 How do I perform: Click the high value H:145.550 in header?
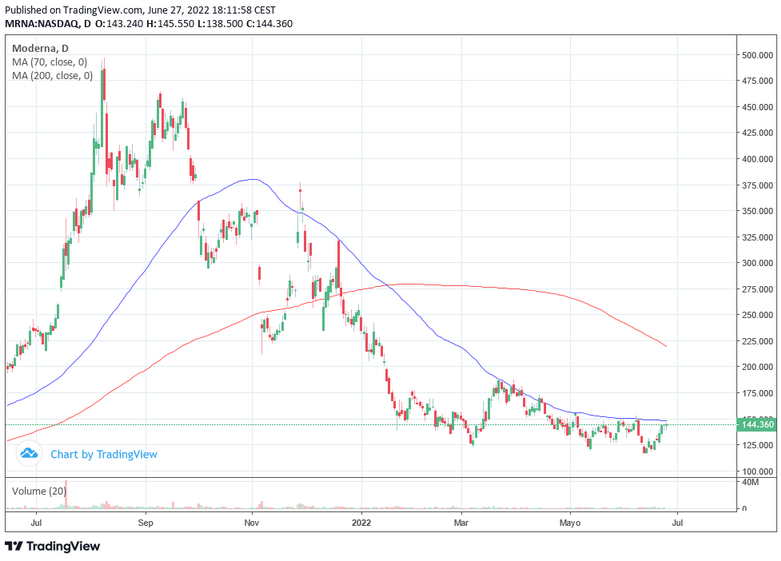170,23
